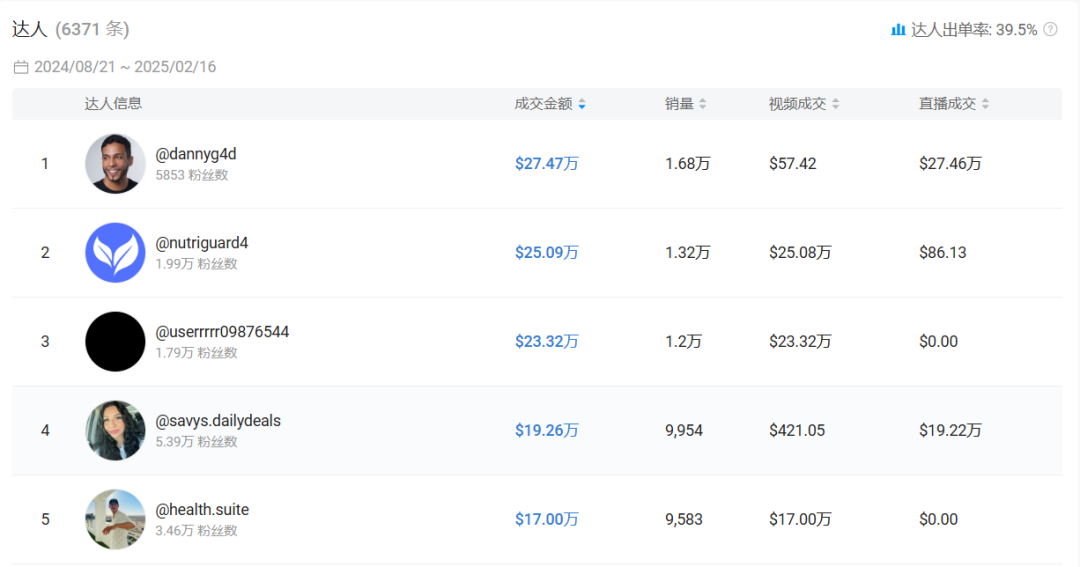The image size is (1080, 567).
Task: Select the 1.32万 sales value
Action: pyautogui.click(x=687, y=252)
